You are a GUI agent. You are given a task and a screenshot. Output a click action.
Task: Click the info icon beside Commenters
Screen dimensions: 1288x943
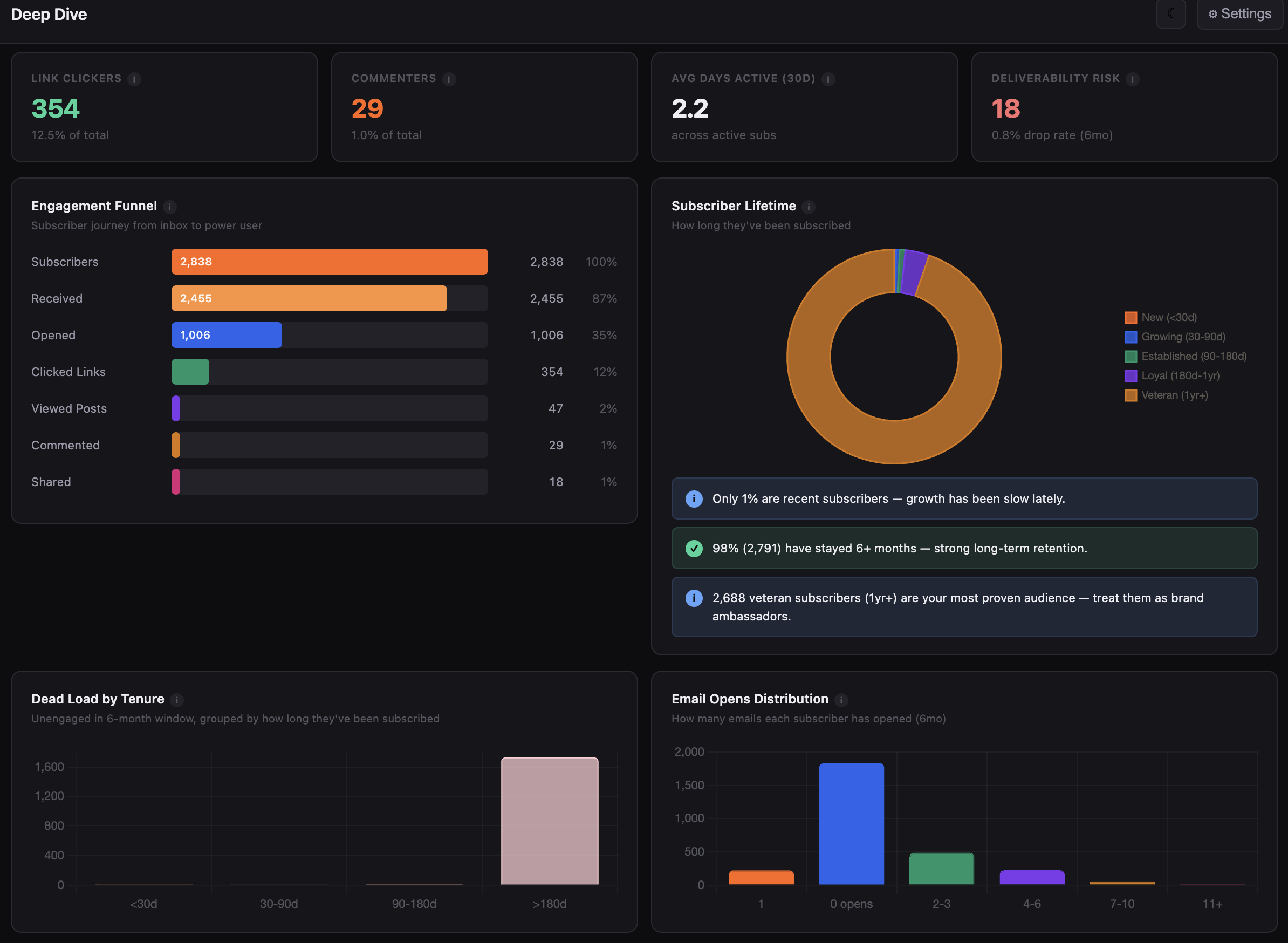450,79
